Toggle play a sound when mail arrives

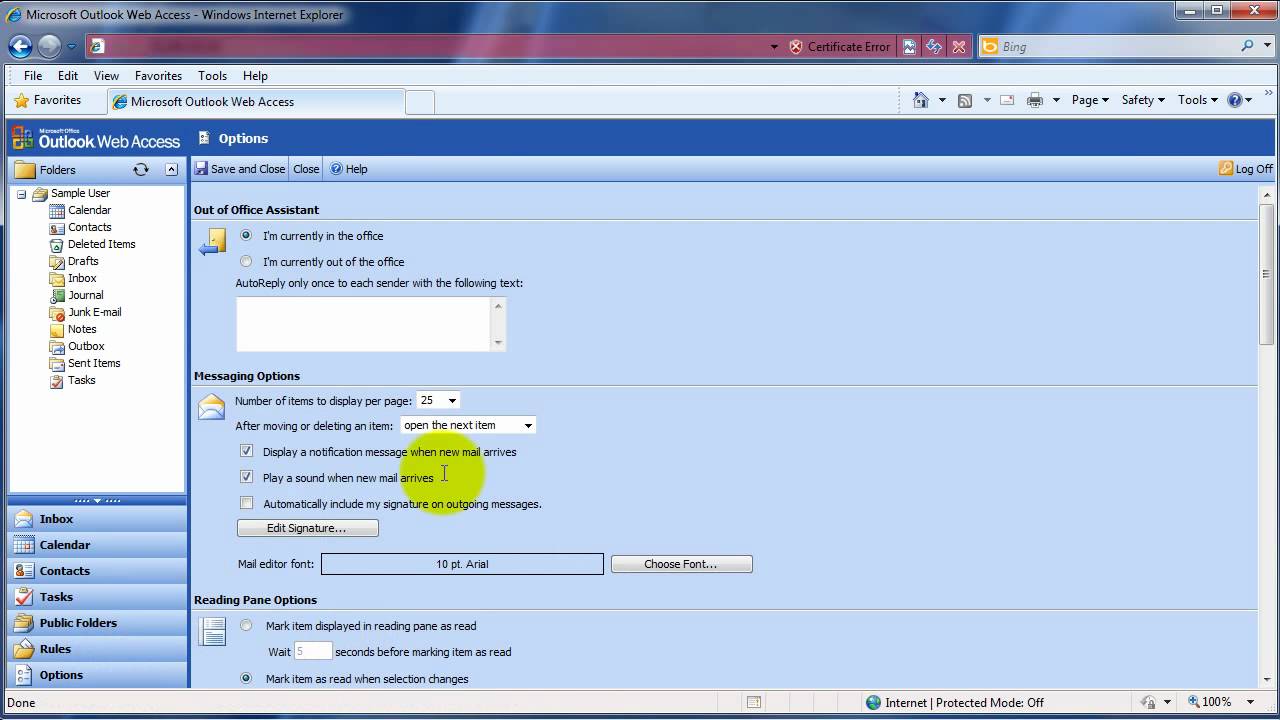pyautogui.click(x=246, y=477)
